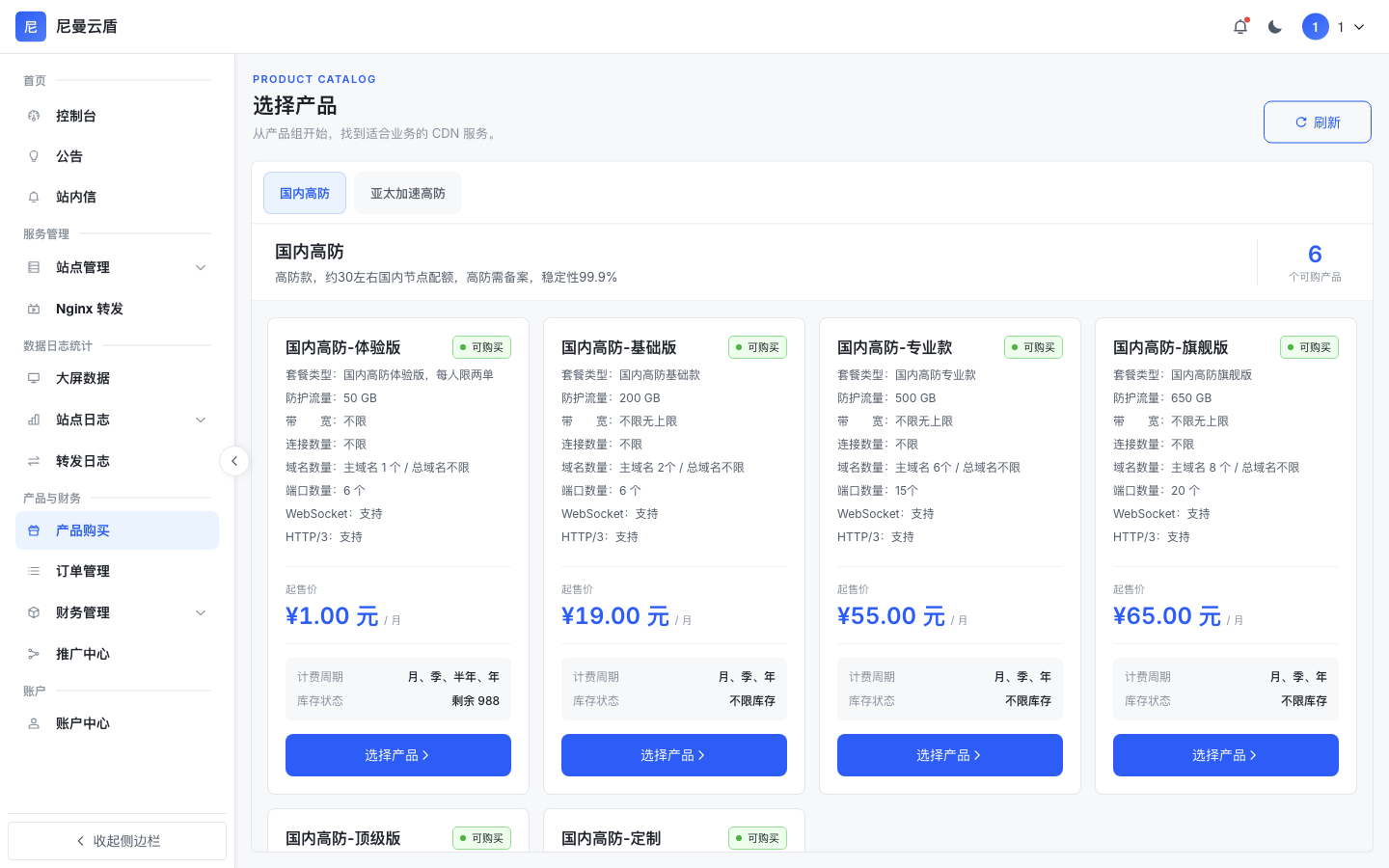Click 防护流量: 650 GB line
The width and height of the screenshot is (1389, 868).
pos(1162,398)
